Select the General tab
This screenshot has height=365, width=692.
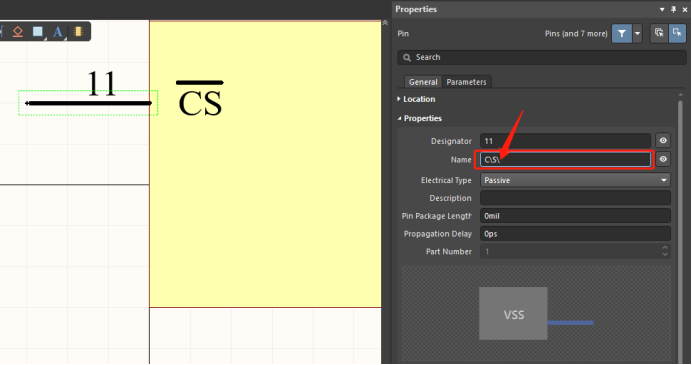tap(423, 82)
